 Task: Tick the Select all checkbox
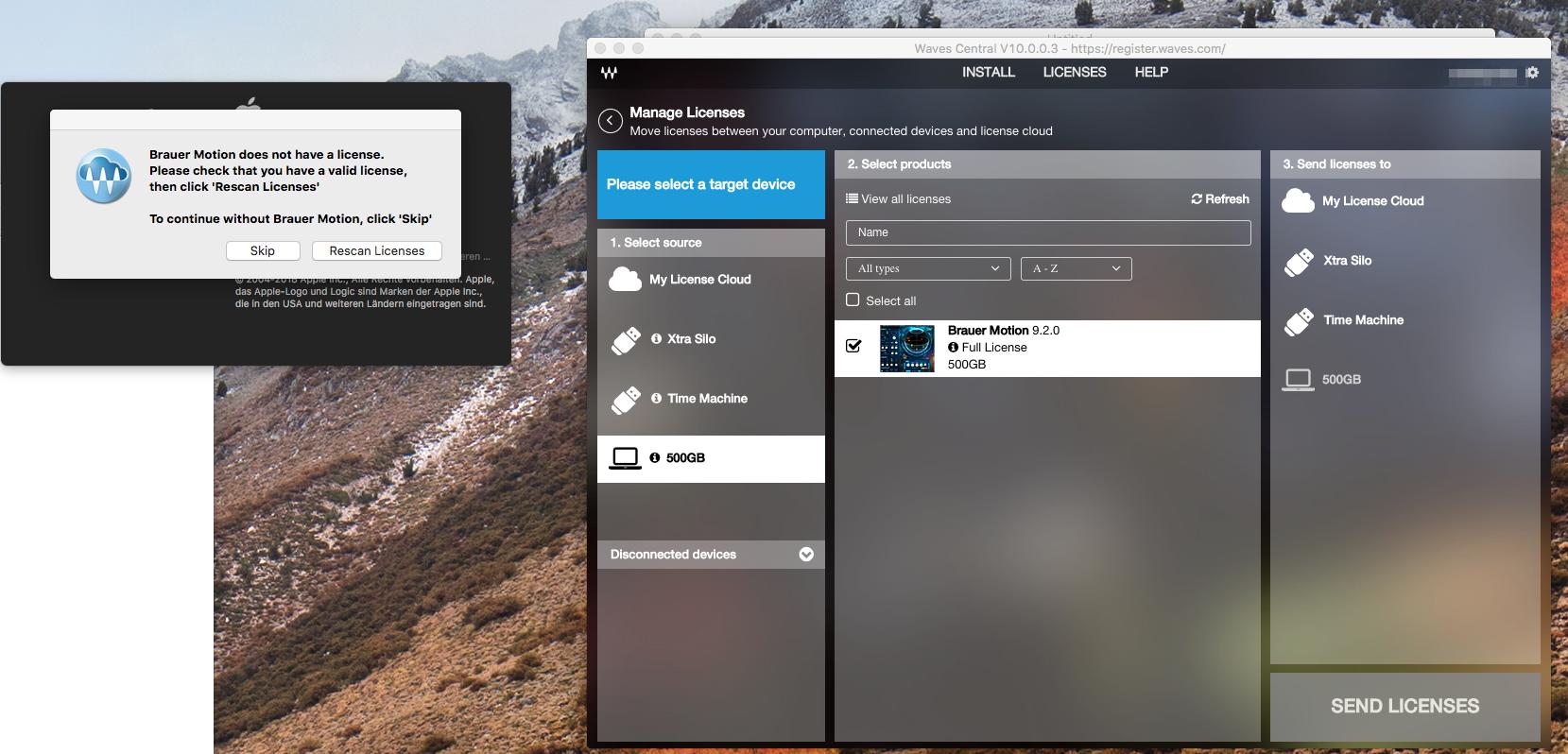pyautogui.click(x=853, y=300)
